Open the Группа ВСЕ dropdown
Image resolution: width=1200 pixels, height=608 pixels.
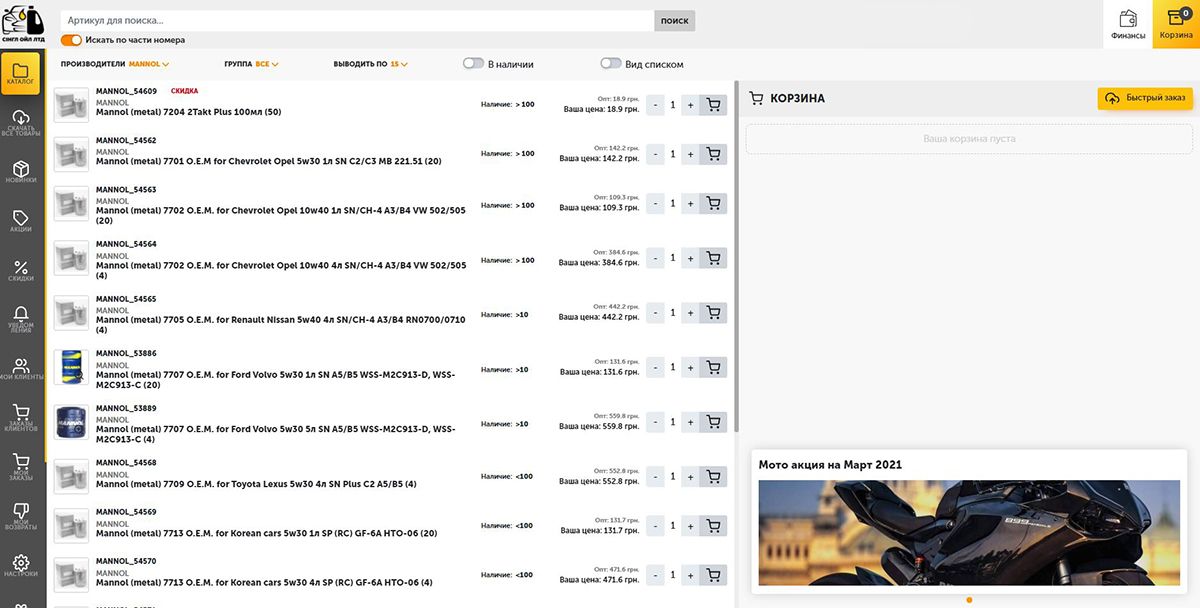click(264, 64)
